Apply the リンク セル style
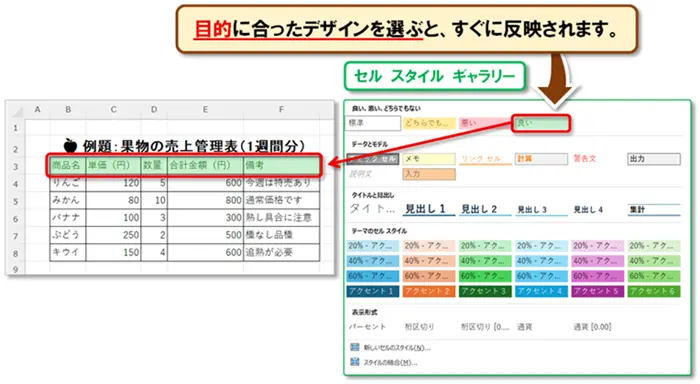The width and height of the screenshot is (700, 384). click(485, 159)
